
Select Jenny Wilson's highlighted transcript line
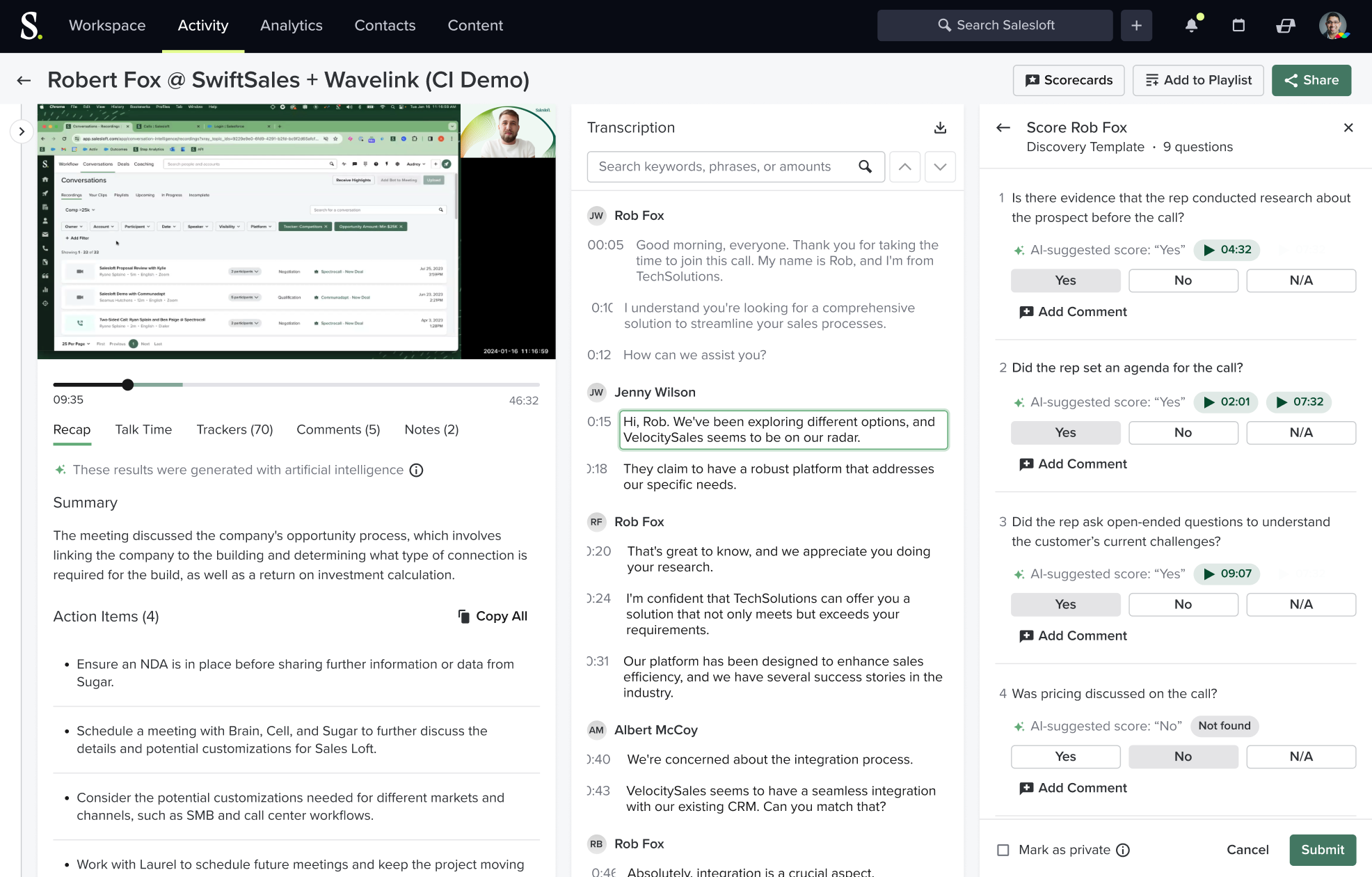tap(783, 429)
